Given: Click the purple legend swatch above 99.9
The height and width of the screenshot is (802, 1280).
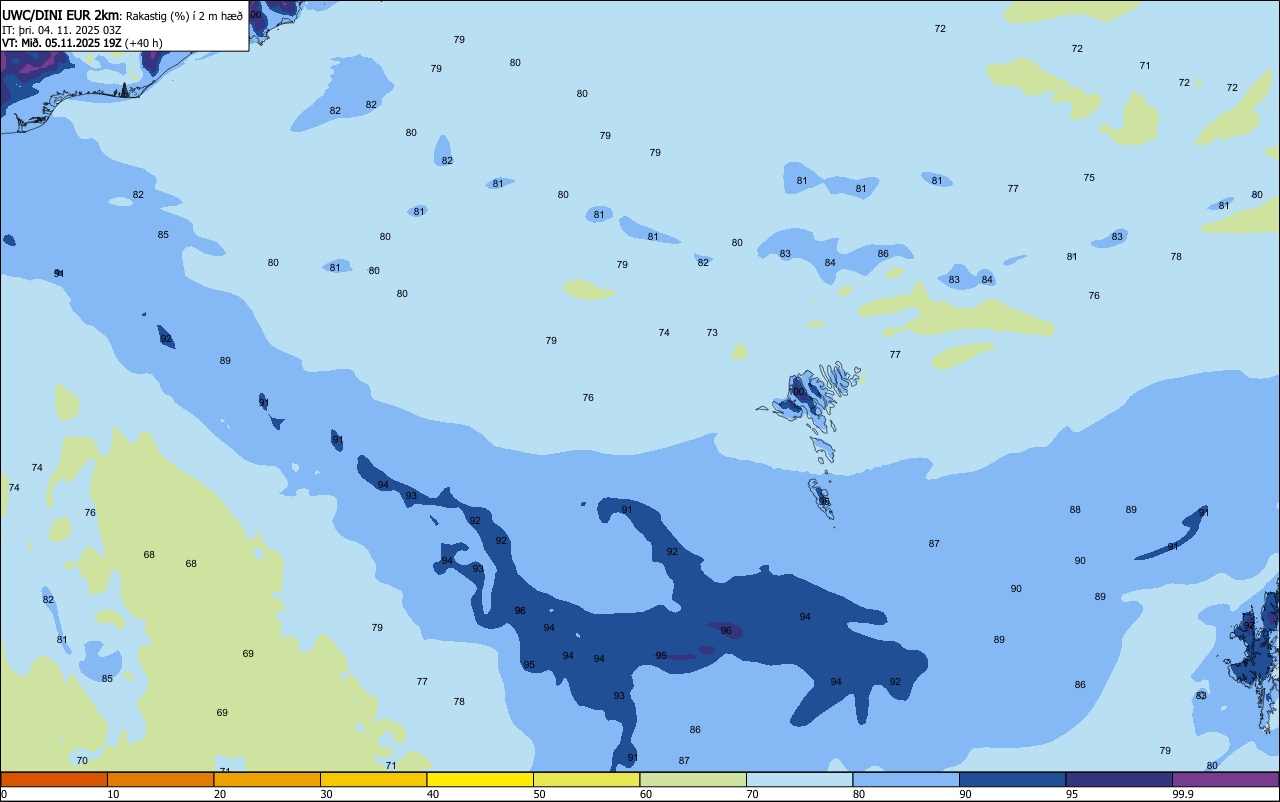Looking at the screenshot, I should pyautogui.click(x=1225, y=779).
